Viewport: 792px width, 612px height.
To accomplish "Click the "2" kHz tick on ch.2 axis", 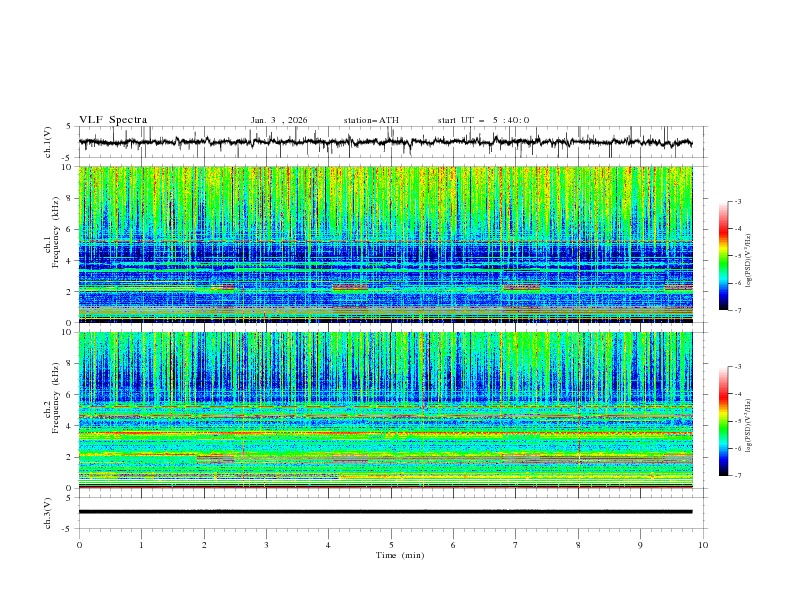I will [70, 457].
